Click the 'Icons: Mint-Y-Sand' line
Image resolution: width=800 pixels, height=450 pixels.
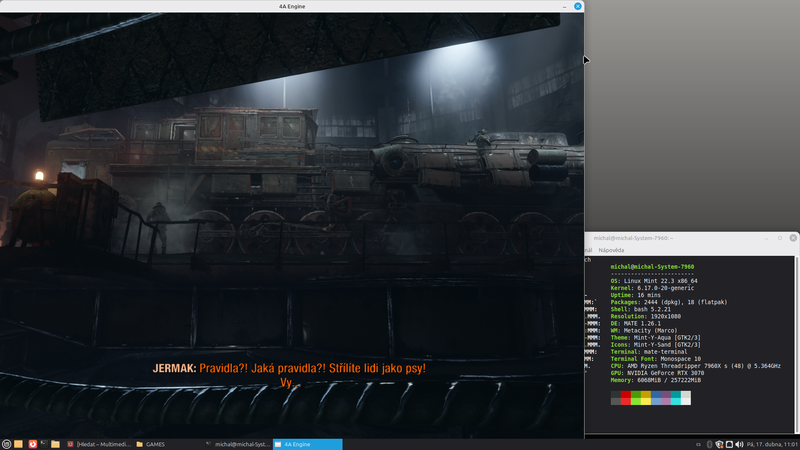tap(656, 345)
